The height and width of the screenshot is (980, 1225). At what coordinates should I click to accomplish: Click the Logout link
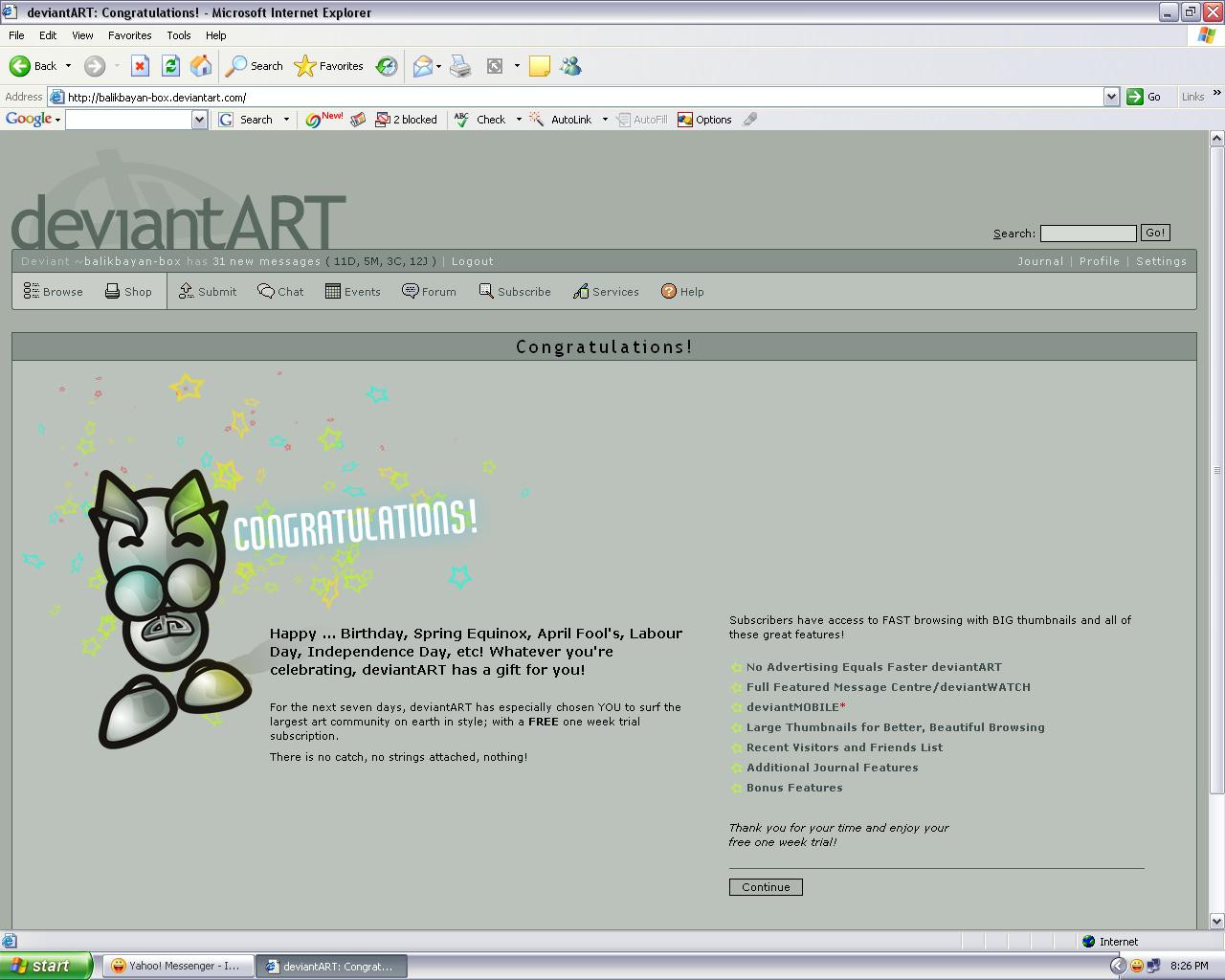coord(473,261)
